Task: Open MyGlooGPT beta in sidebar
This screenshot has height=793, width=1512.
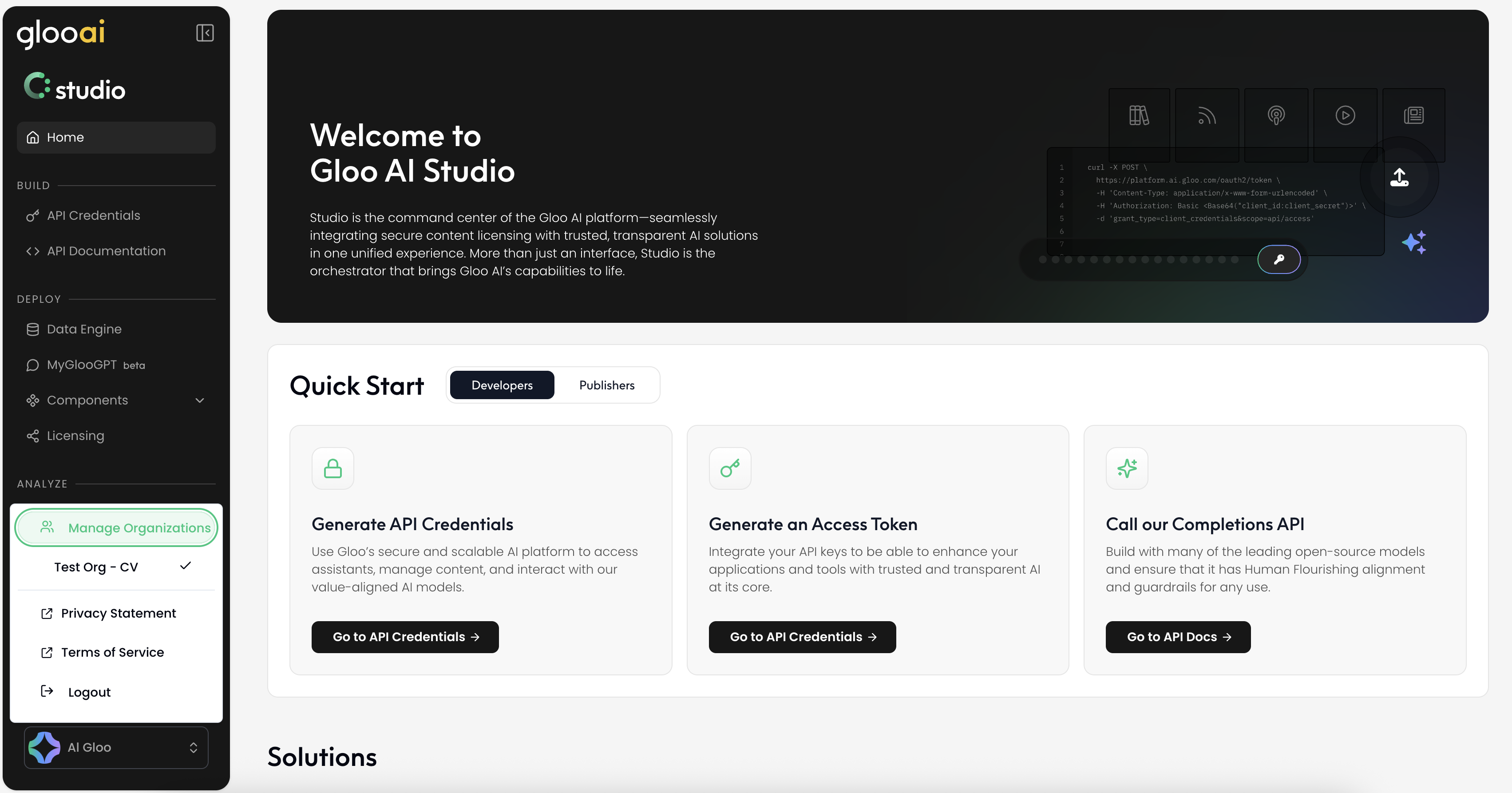Action: (116, 365)
